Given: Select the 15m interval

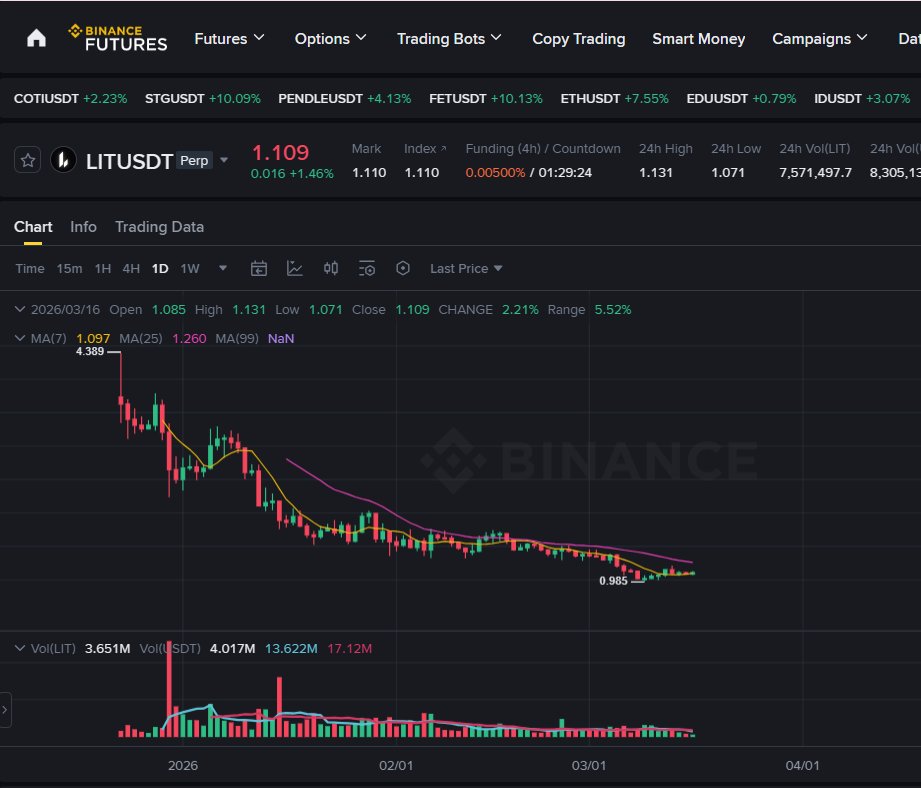Looking at the screenshot, I should coord(69,268).
